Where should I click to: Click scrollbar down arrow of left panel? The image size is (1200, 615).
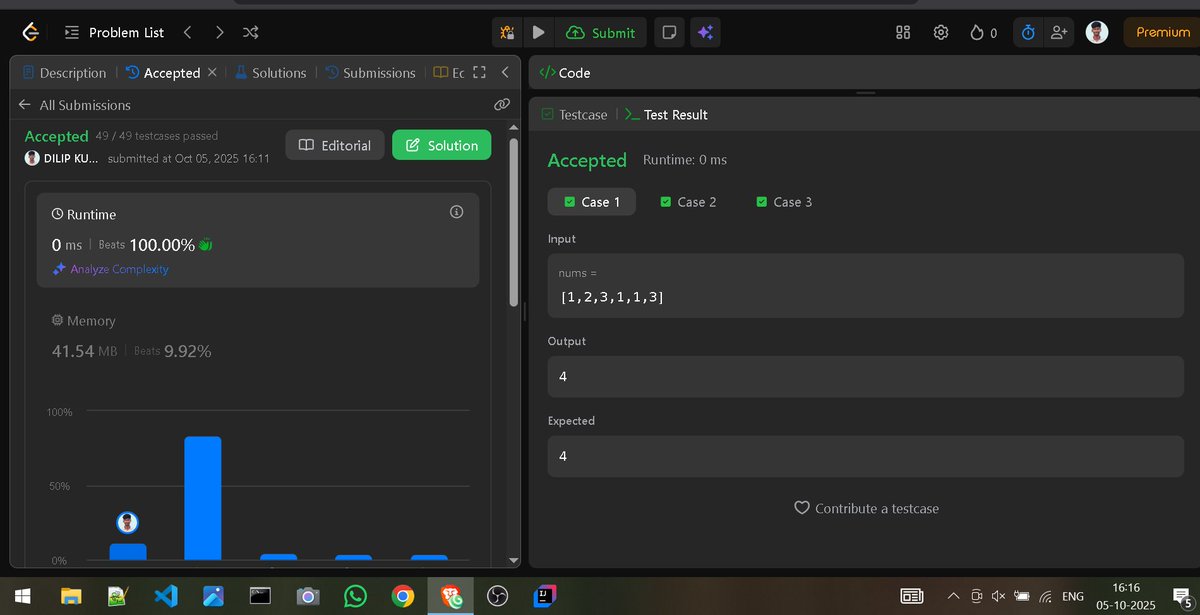click(x=514, y=561)
